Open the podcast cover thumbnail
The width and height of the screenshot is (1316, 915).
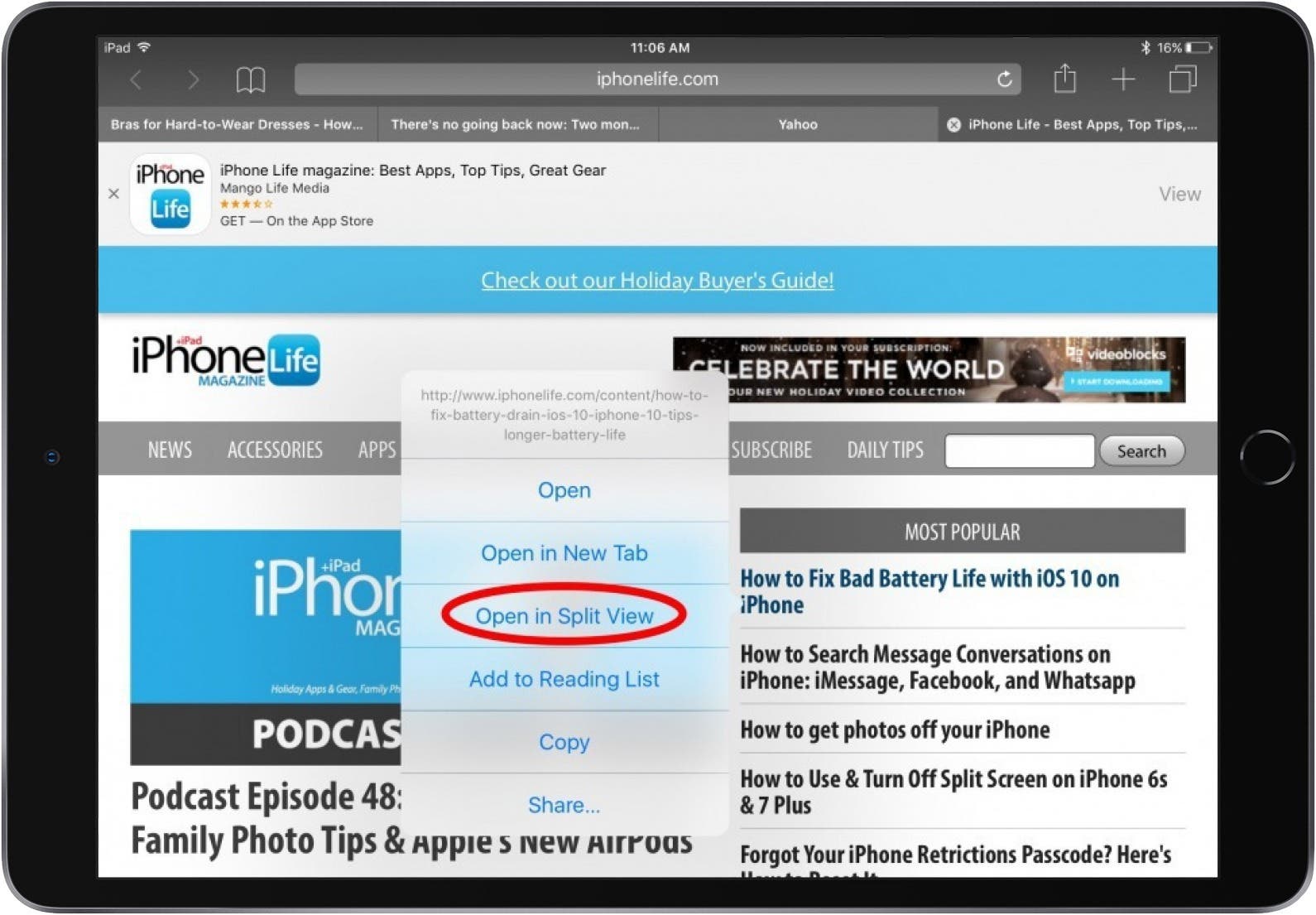[x=266, y=648]
